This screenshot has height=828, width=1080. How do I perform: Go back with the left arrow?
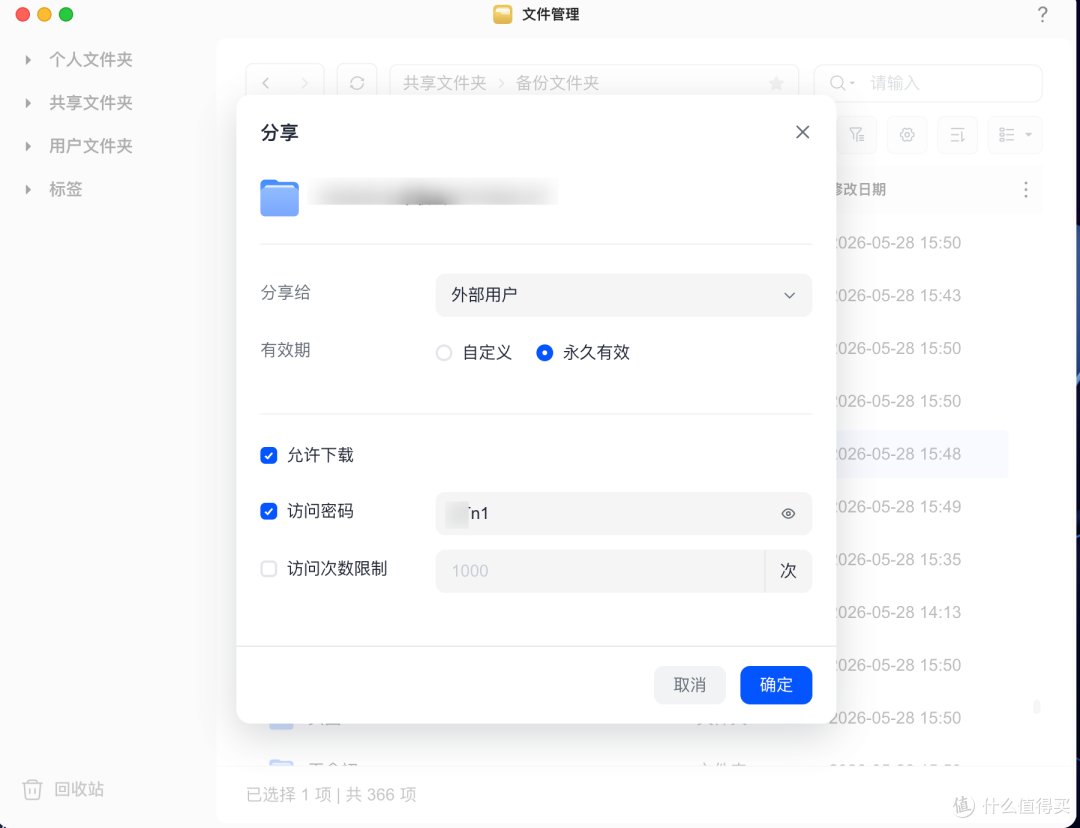pyautogui.click(x=266, y=83)
